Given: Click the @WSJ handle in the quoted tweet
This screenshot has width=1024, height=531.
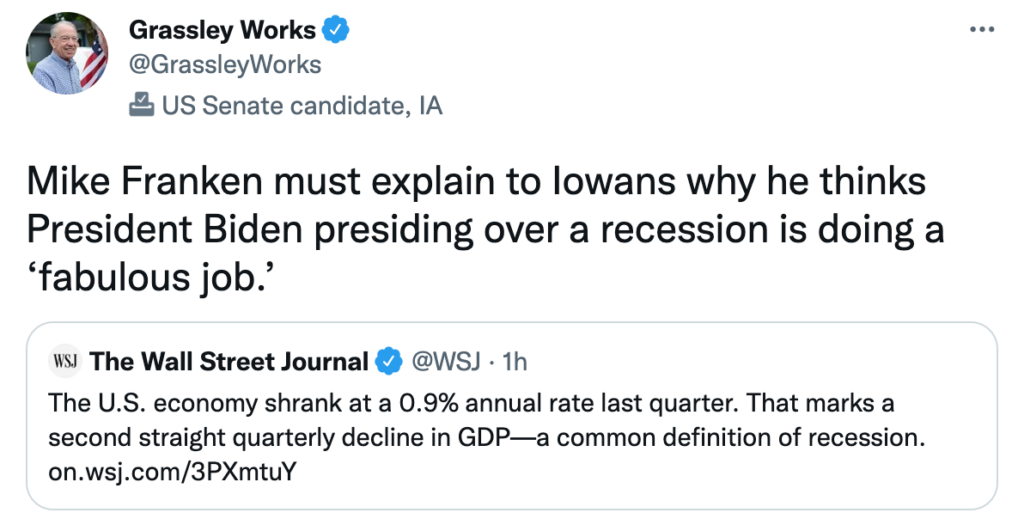Looking at the screenshot, I should [445, 361].
